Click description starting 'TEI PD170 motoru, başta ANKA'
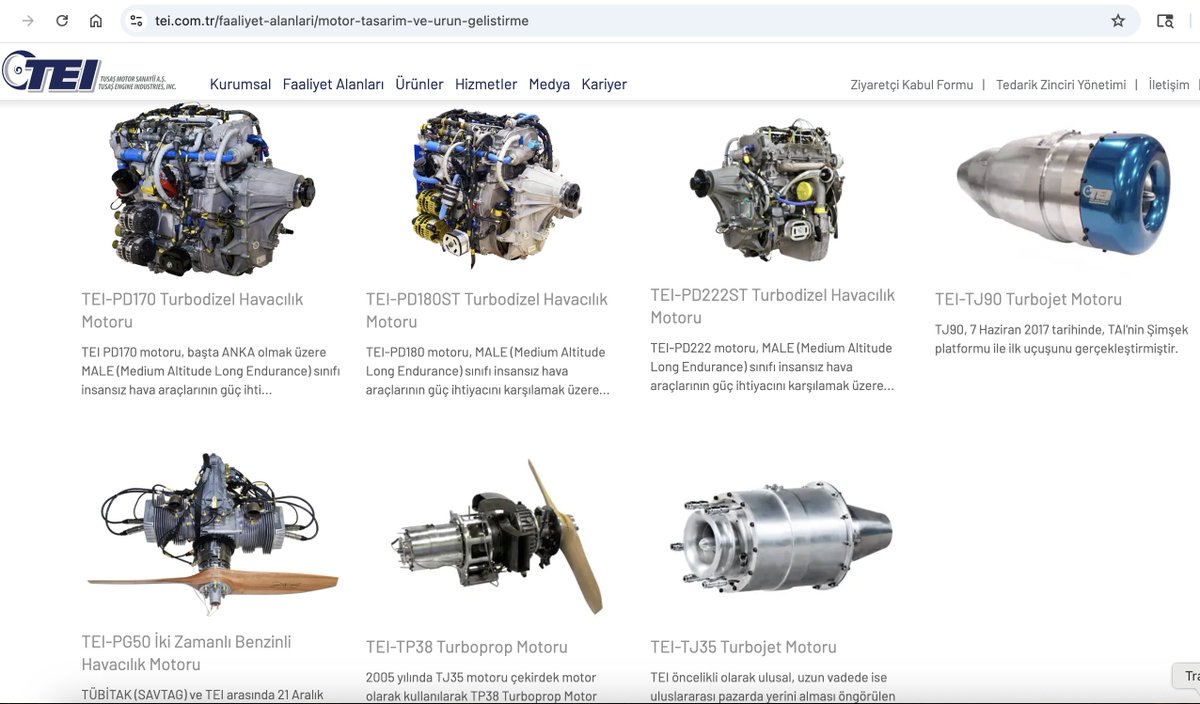The width and height of the screenshot is (1200, 704). 211,371
